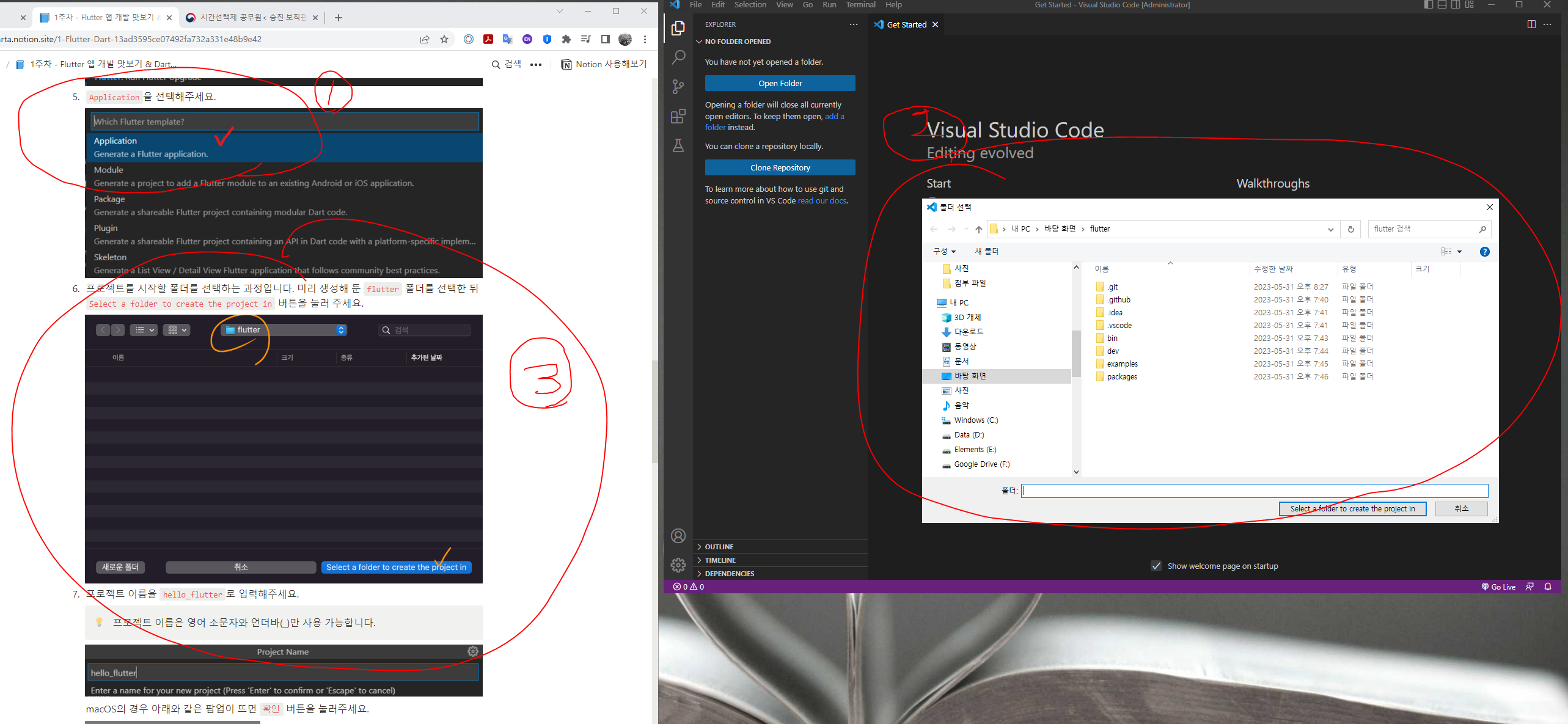Click Select a folder to create the project in
1568x724 pixels.
tap(1352, 509)
